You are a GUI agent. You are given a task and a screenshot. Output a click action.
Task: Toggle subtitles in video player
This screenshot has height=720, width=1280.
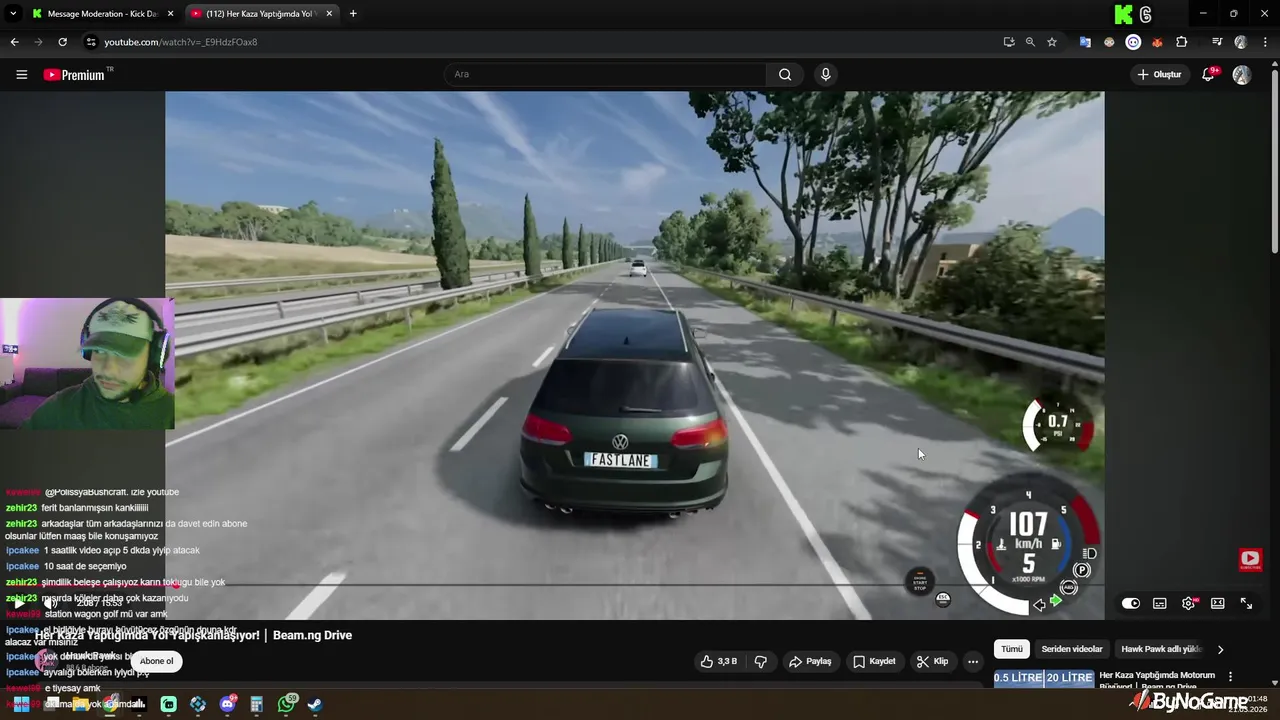[1159, 603]
